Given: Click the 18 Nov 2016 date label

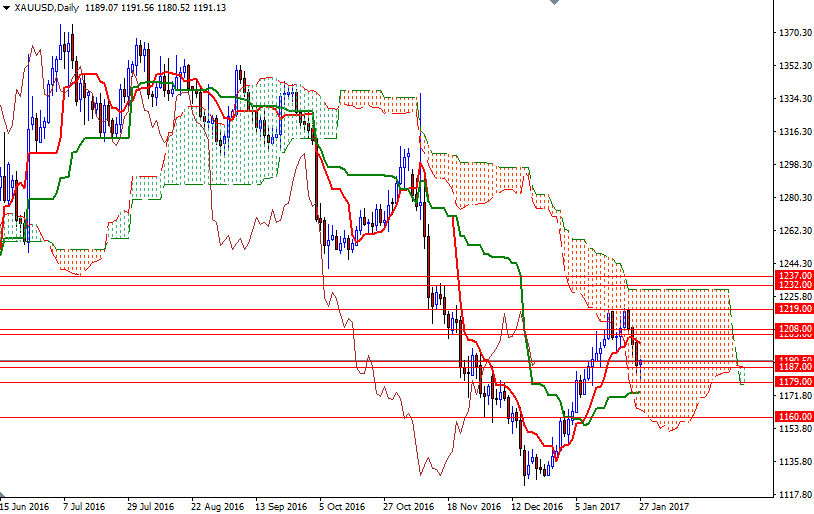Looking at the screenshot, I should [x=474, y=506].
